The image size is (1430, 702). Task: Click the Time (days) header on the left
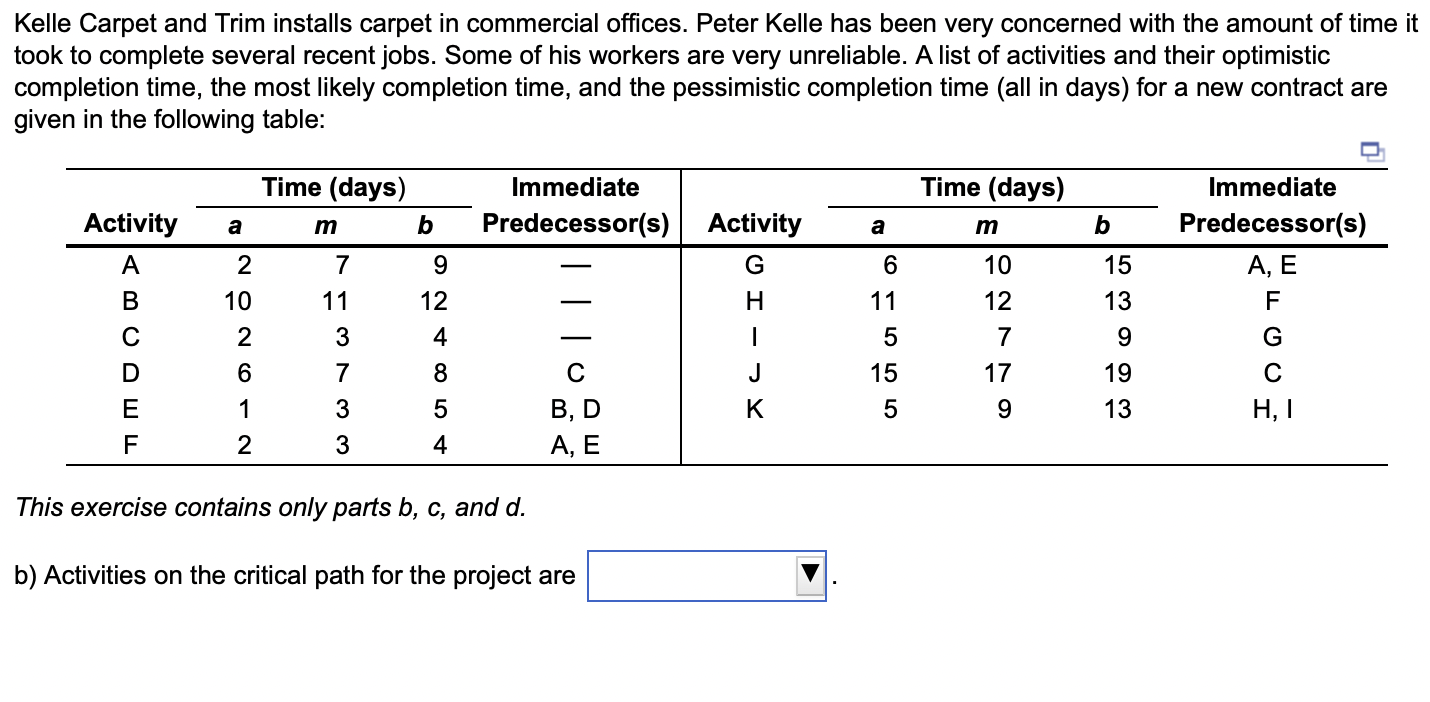[332, 187]
